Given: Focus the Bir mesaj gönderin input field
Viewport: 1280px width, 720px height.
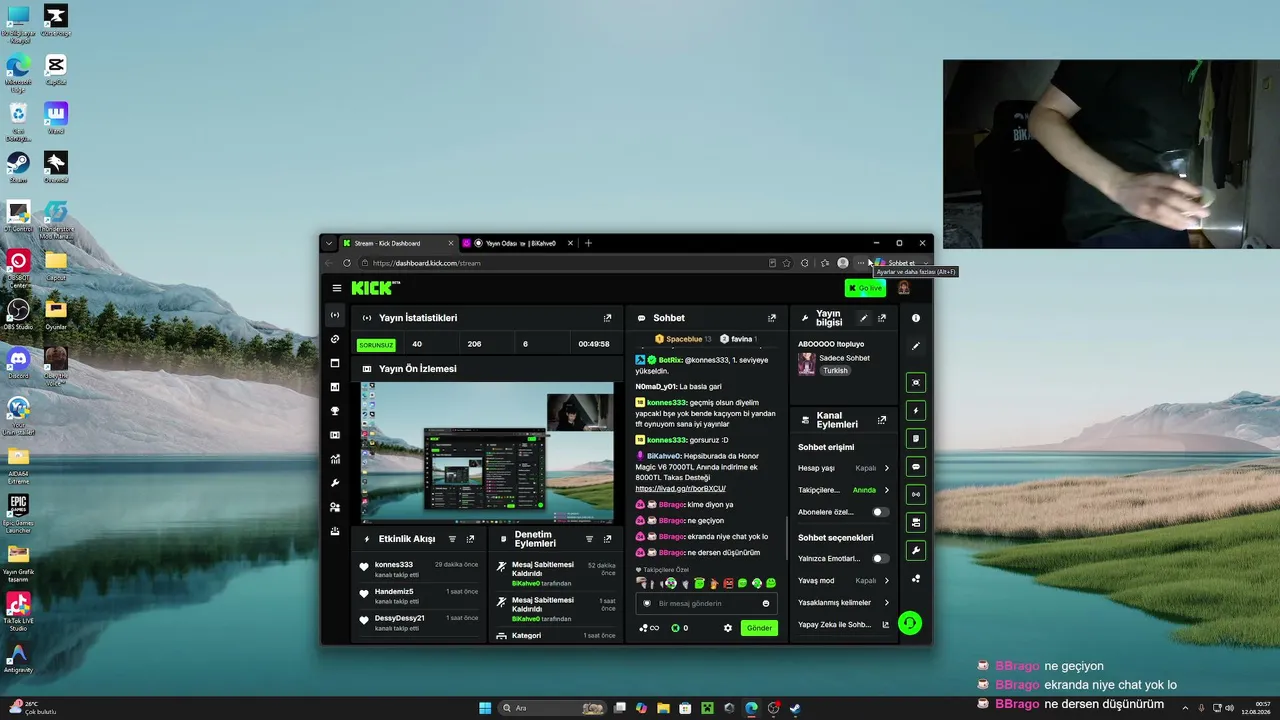Looking at the screenshot, I should click(706, 603).
